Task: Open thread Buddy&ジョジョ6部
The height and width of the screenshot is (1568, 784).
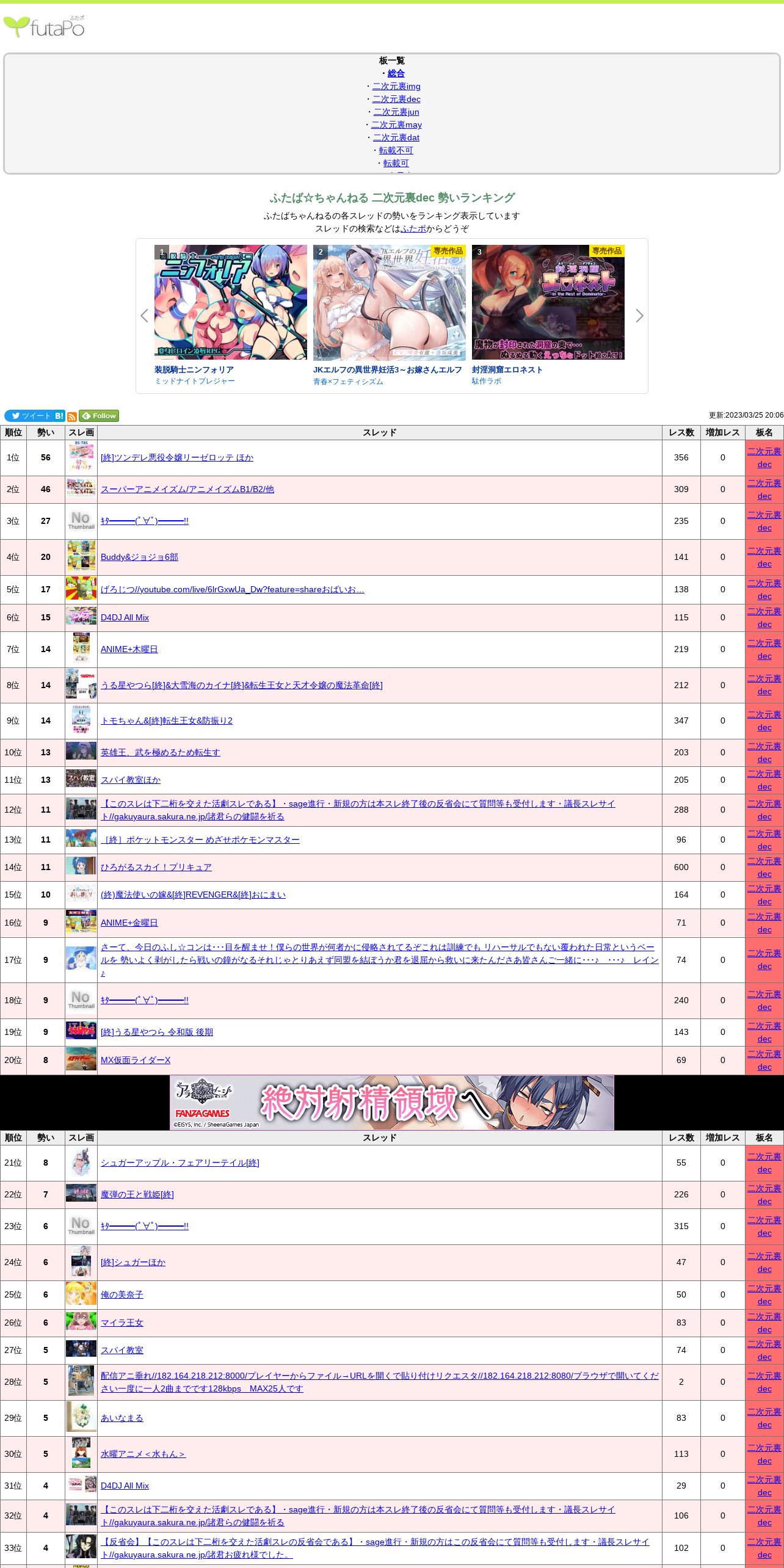Action: pos(139,557)
